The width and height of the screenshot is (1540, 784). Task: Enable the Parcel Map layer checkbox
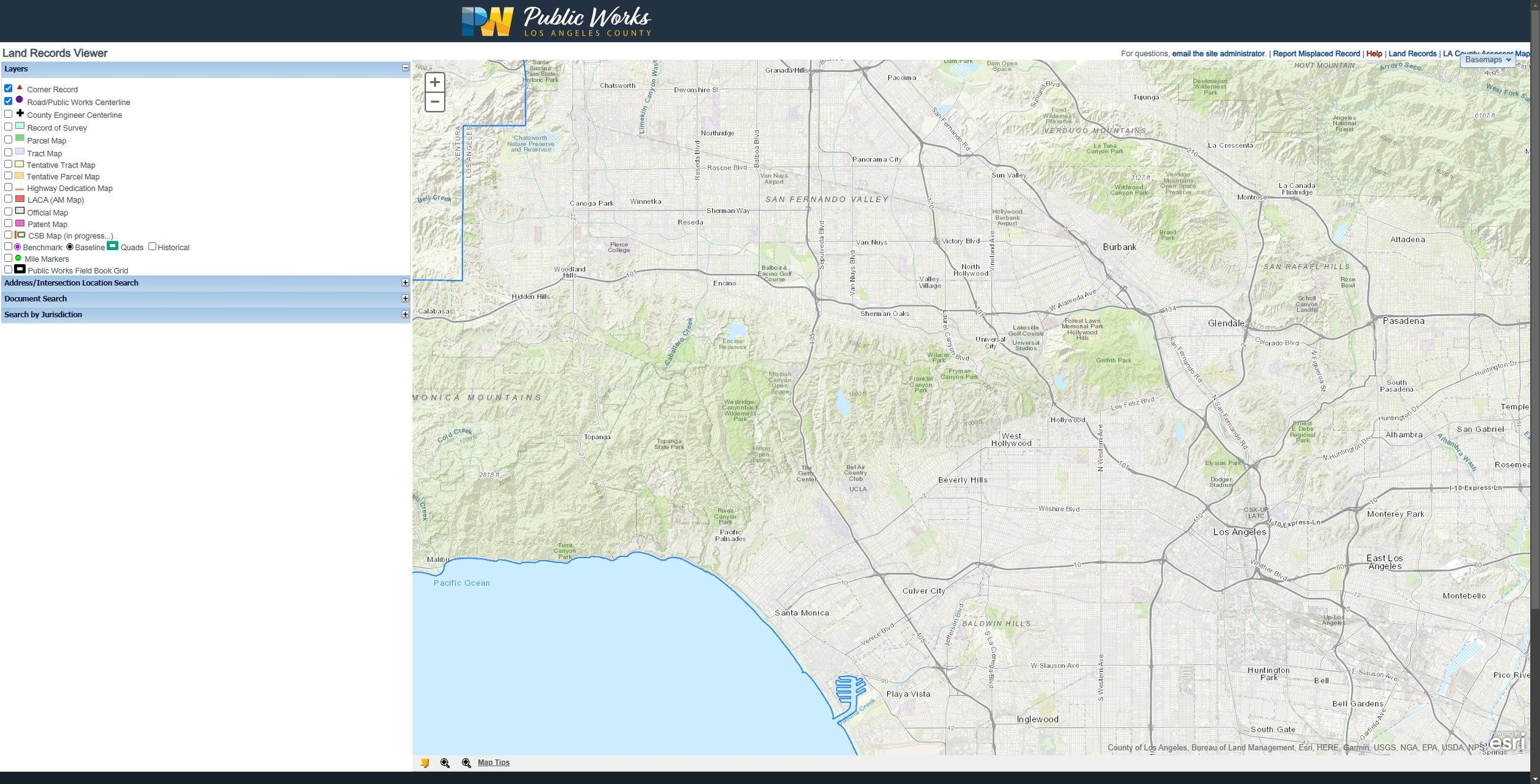pyautogui.click(x=9, y=140)
